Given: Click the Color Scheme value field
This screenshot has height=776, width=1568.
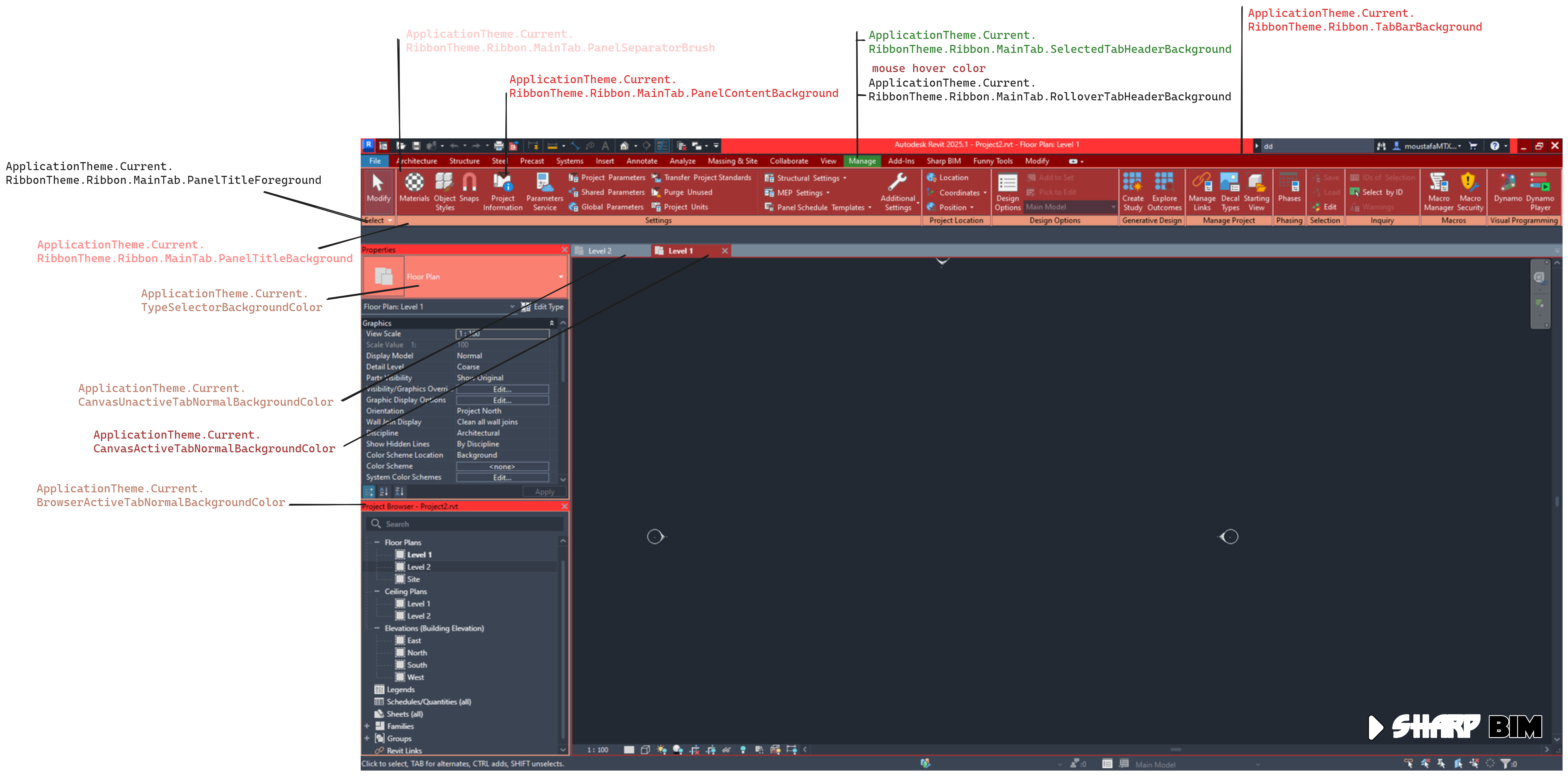Looking at the screenshot, I should click(502, 466).
